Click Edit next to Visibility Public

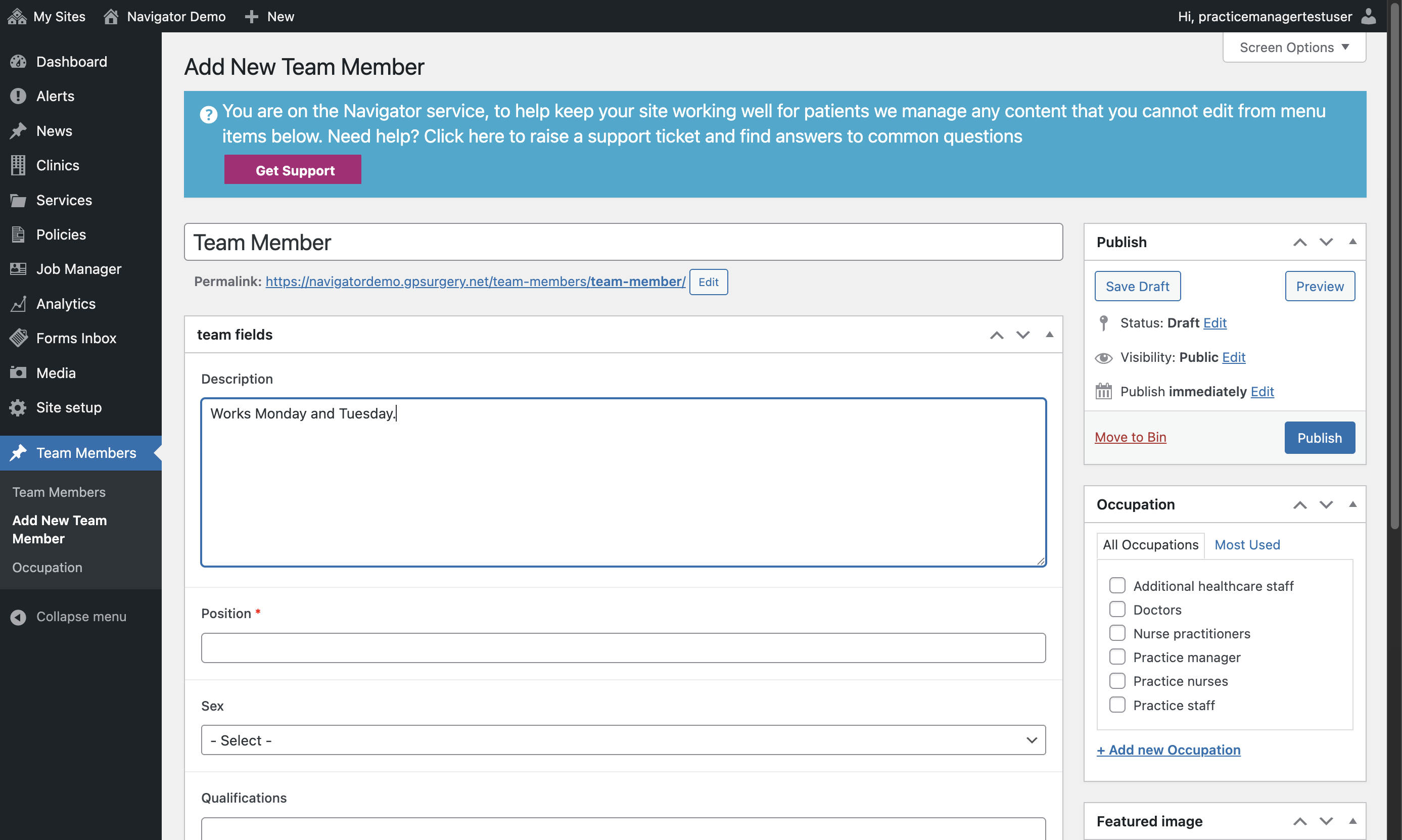pyautogui.click(x=1234, y=357)
